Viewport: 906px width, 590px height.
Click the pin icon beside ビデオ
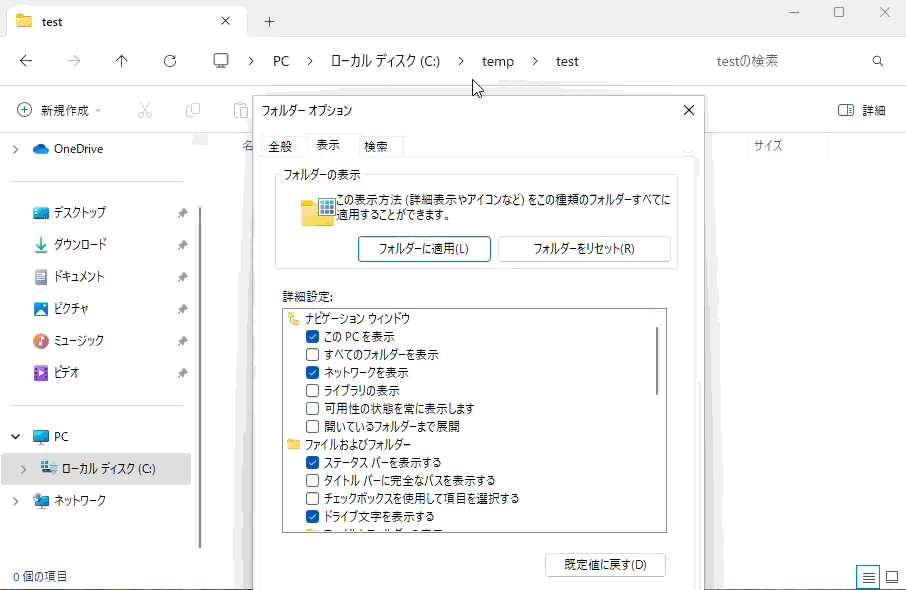(x=183, y=373)
